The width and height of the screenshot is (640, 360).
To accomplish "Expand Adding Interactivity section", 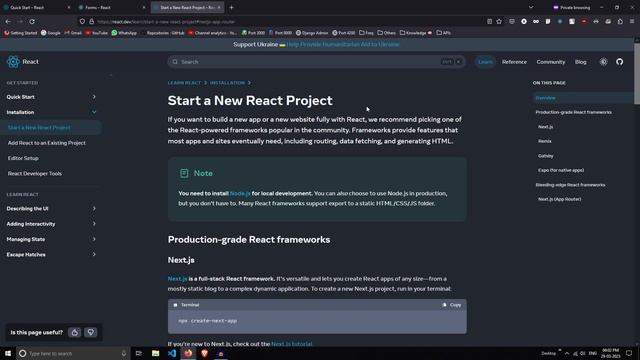I will [94, 224].
